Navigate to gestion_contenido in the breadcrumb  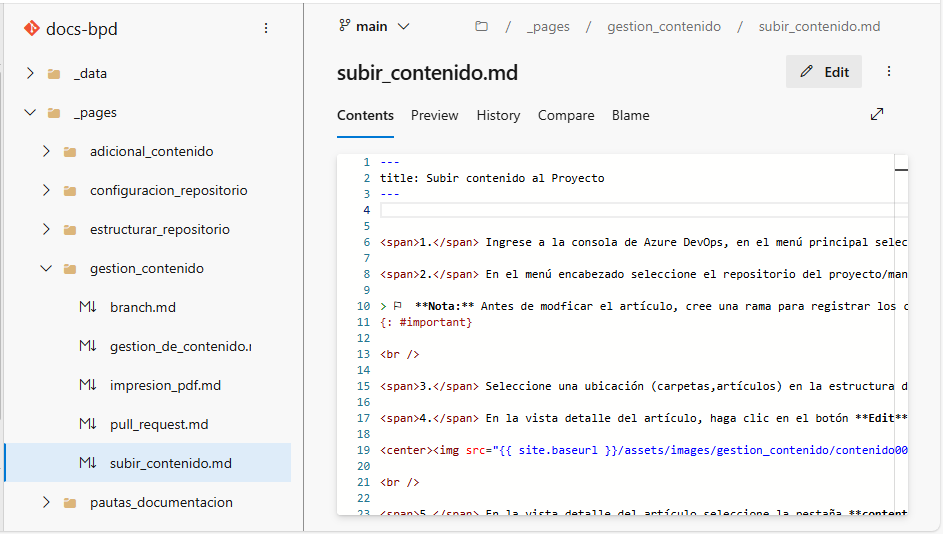(663, 27)
